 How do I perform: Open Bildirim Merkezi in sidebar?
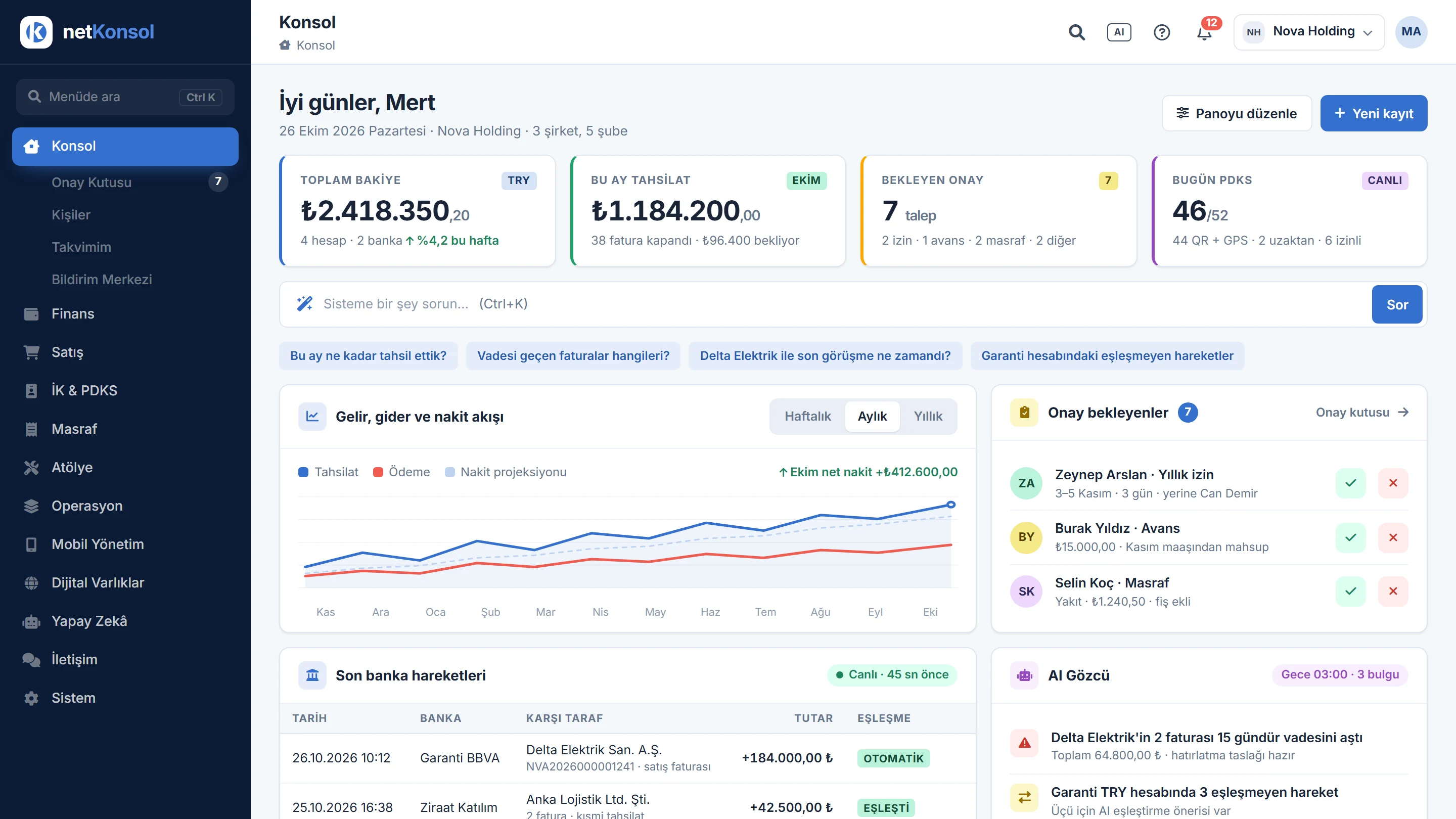[125, 279]
